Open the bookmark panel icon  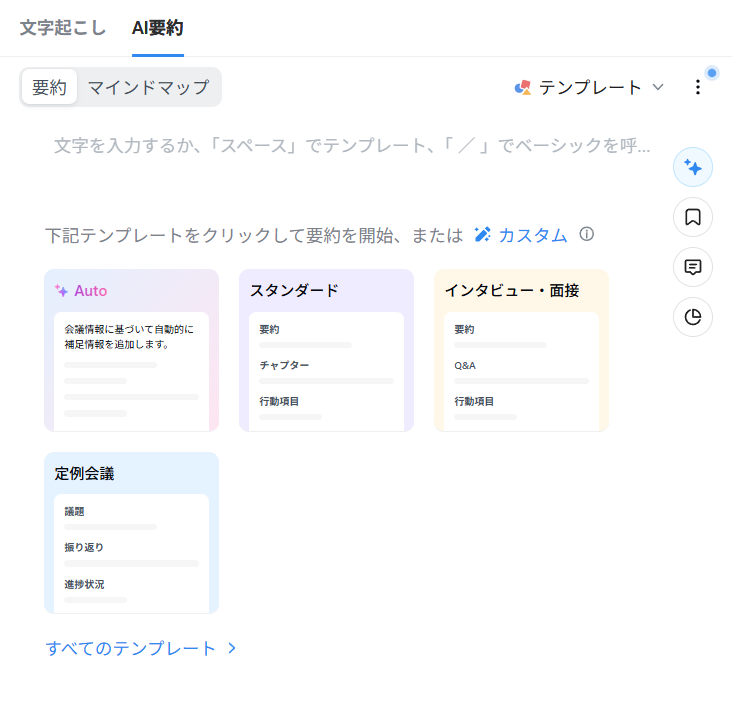693,217
